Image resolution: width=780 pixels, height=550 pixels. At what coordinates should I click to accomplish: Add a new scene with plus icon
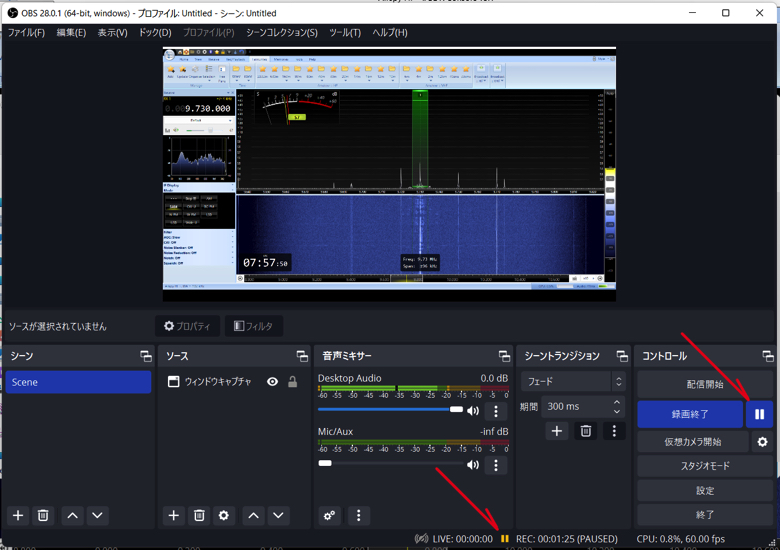click(x=18, y=516)
